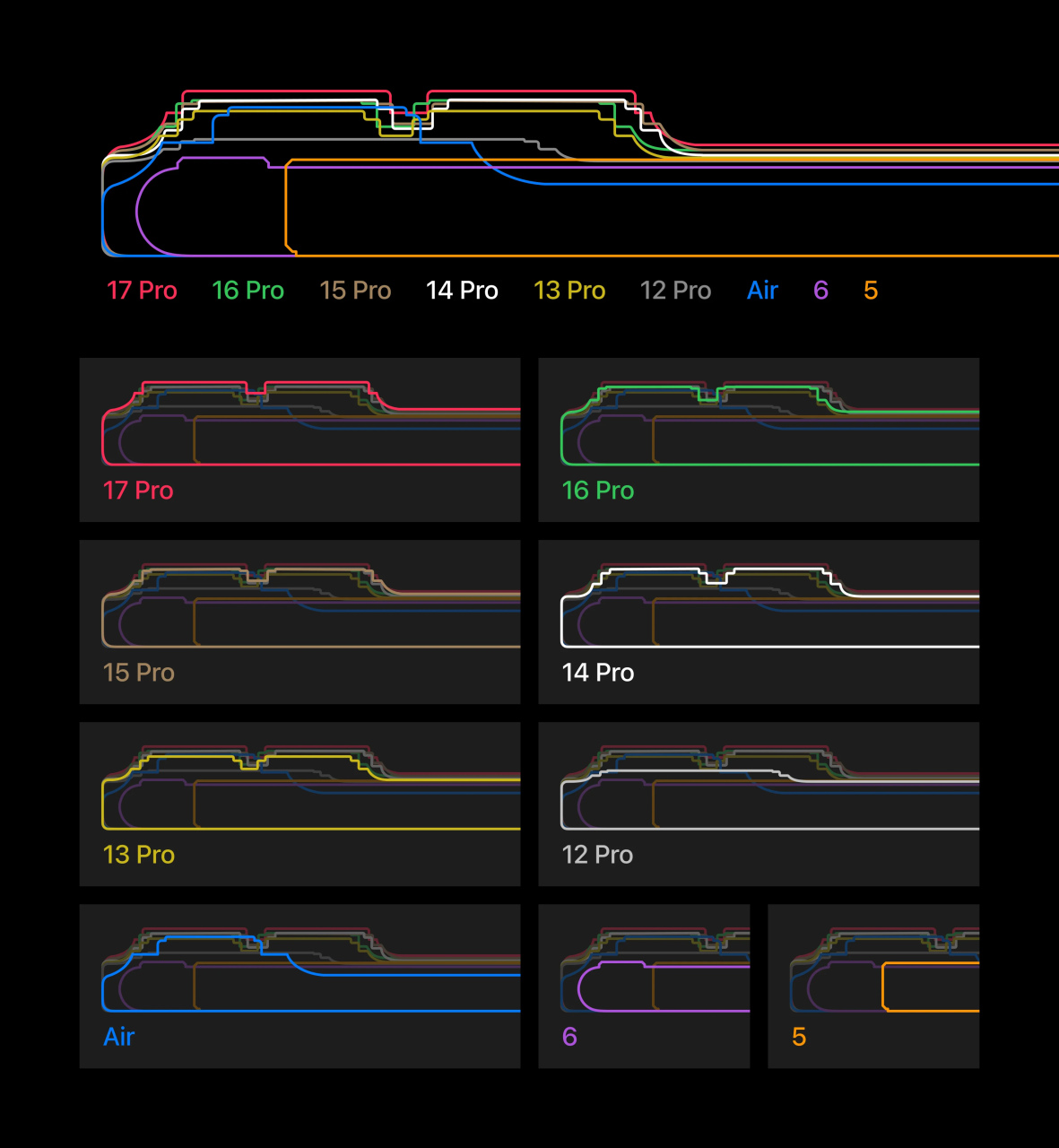Select orange 5 in the top legend
Viewport: 1059px width, 1148px height.
[x=870, y=291]
